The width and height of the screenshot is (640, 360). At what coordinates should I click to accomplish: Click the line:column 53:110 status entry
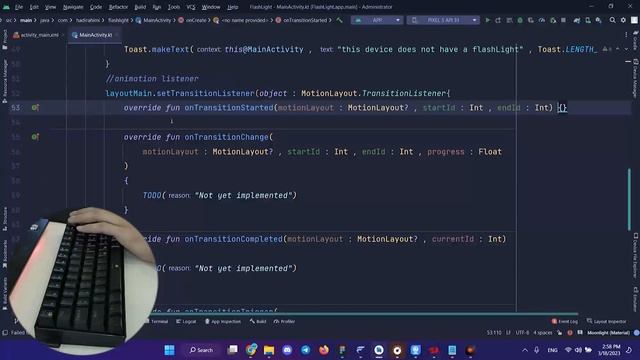coord(494,333)
